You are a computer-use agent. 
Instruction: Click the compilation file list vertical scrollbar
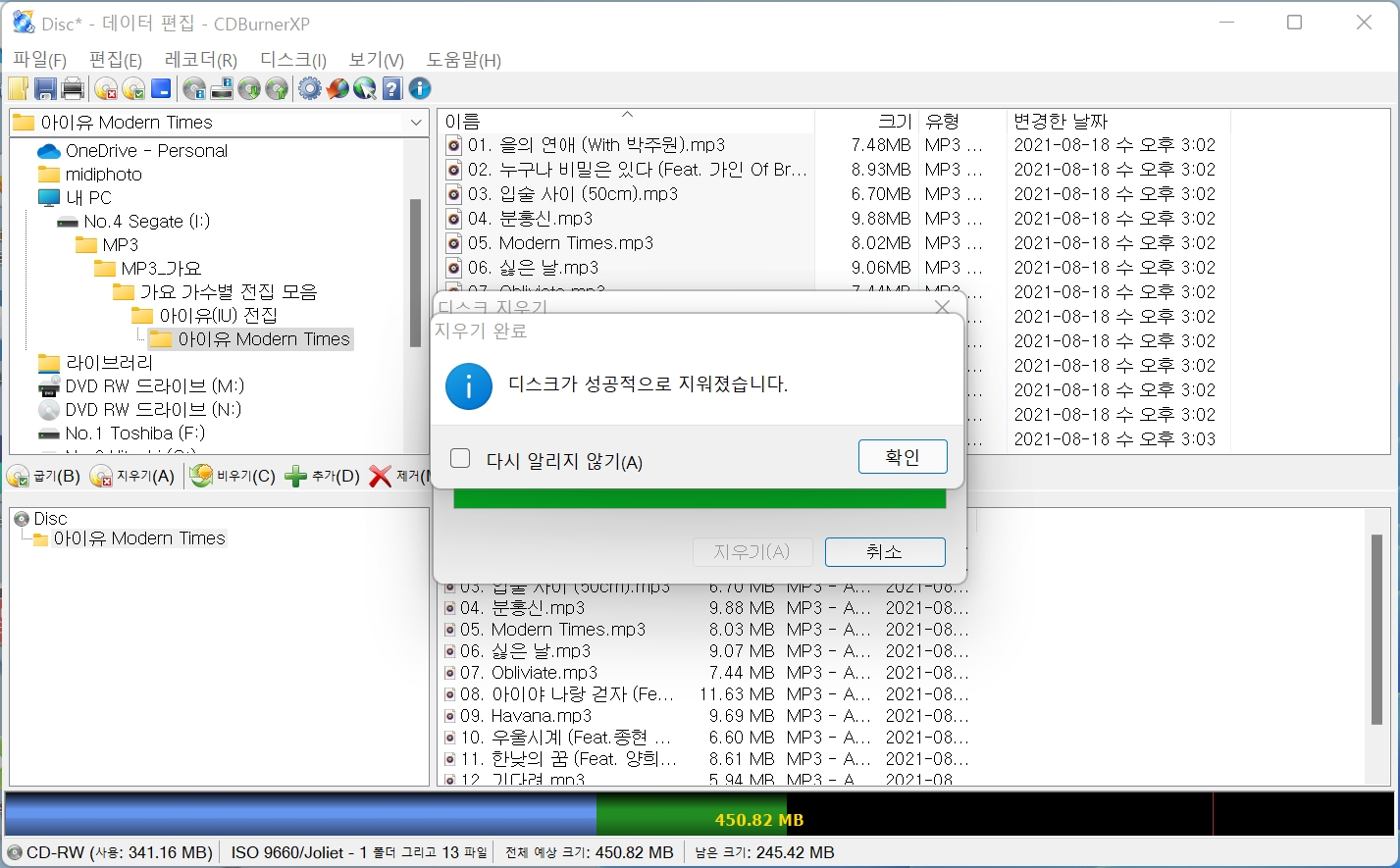tap(1377, 631)
